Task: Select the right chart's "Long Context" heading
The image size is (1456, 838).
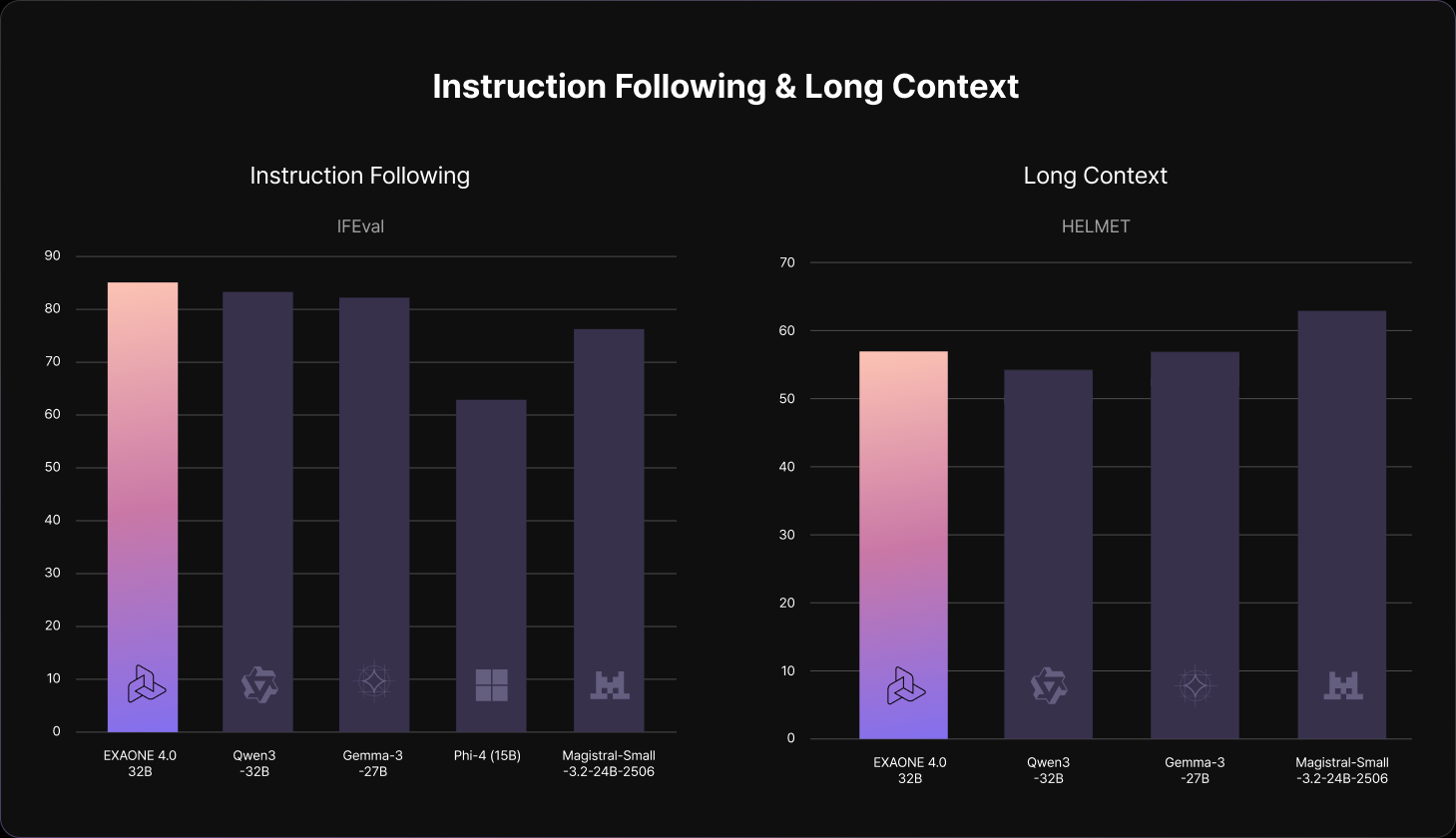Action: click(1095, 176)
